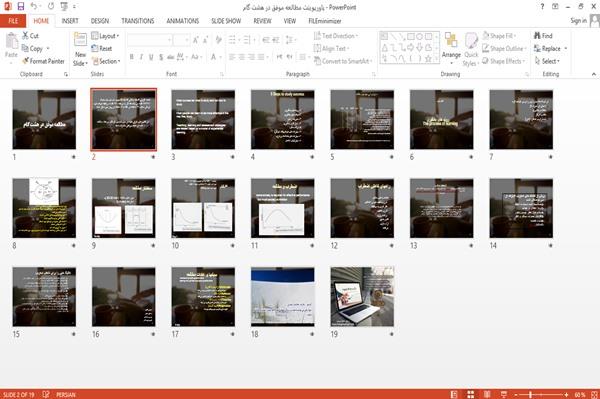
Task: Start Slide Show from status bar
Action: (504, 394)
